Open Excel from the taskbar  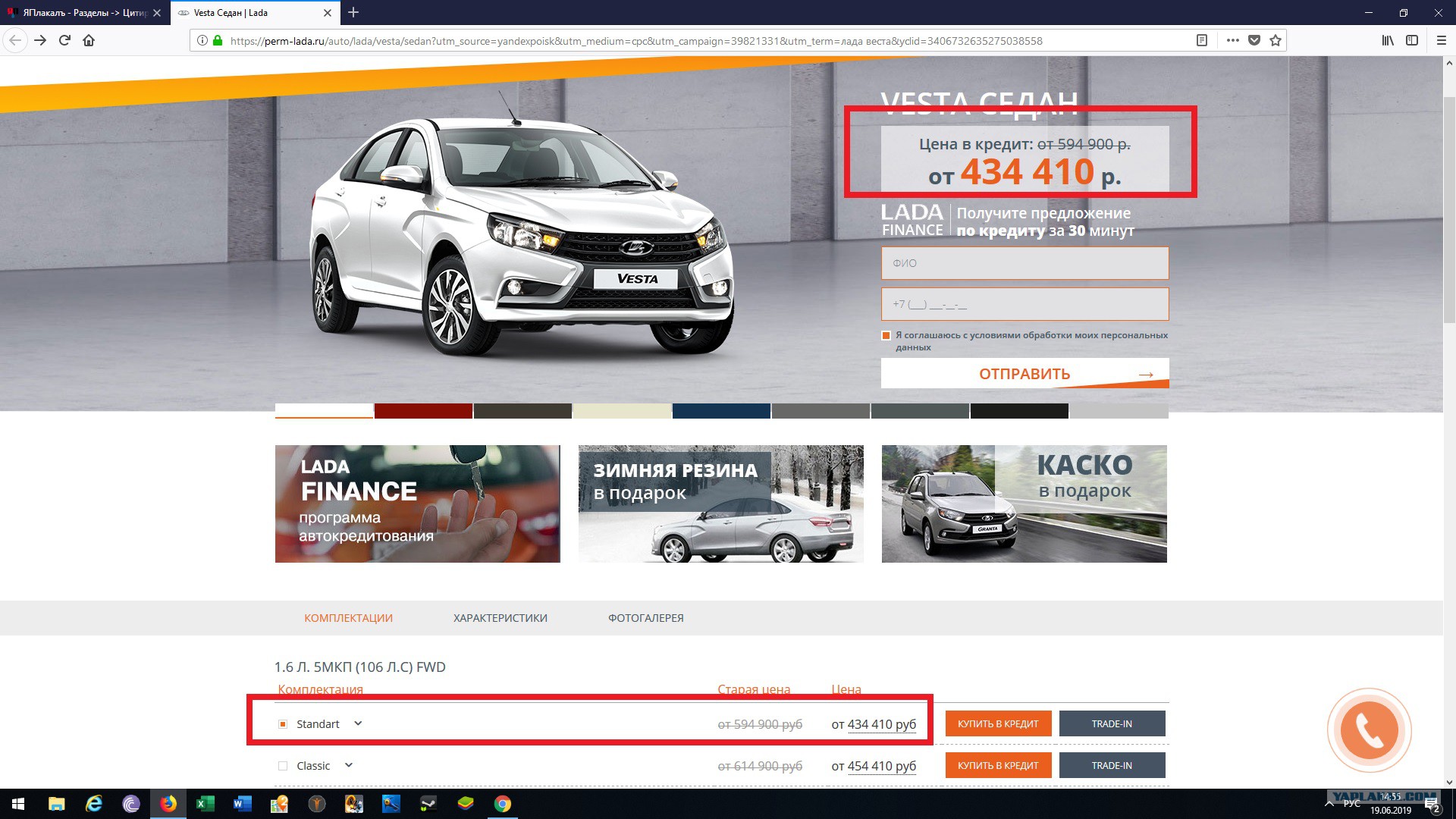point(205,804)
